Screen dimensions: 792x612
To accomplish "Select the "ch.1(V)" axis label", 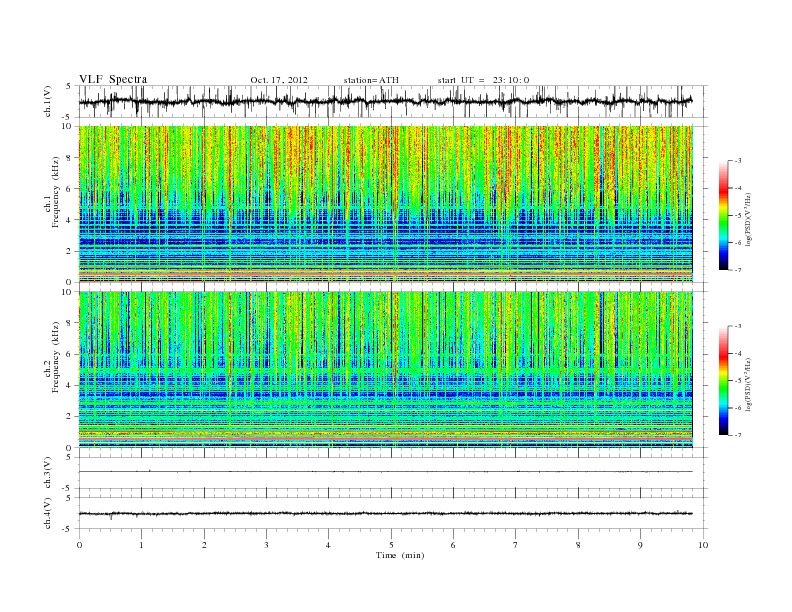I will tap(48, 101).
